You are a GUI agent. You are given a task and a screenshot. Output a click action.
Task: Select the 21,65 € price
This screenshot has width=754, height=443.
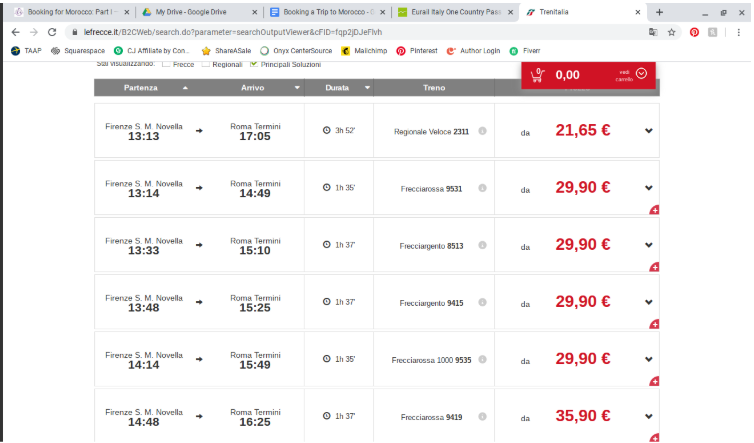583,130
